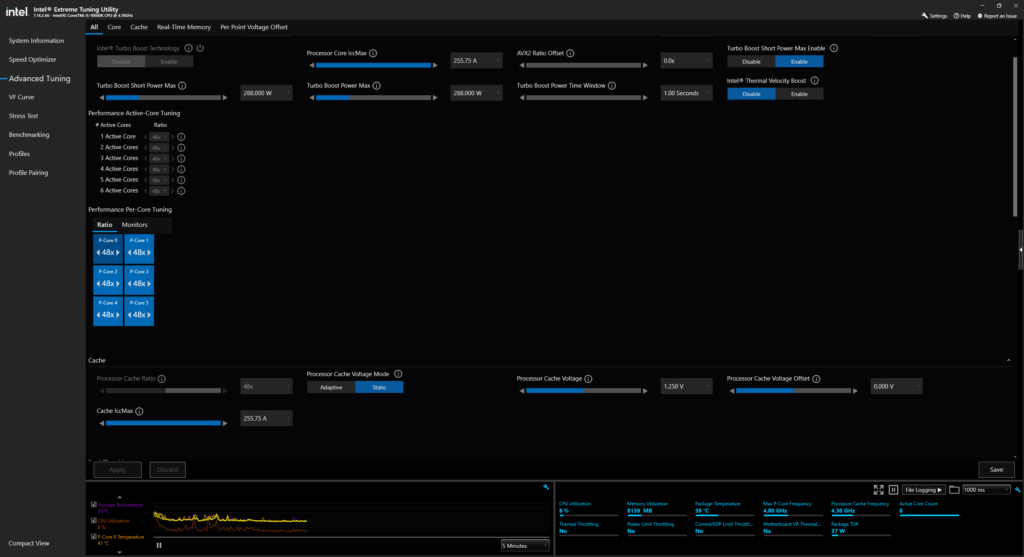
Task: Show info for 1 Active Core ratio
Action: (182, 137)
